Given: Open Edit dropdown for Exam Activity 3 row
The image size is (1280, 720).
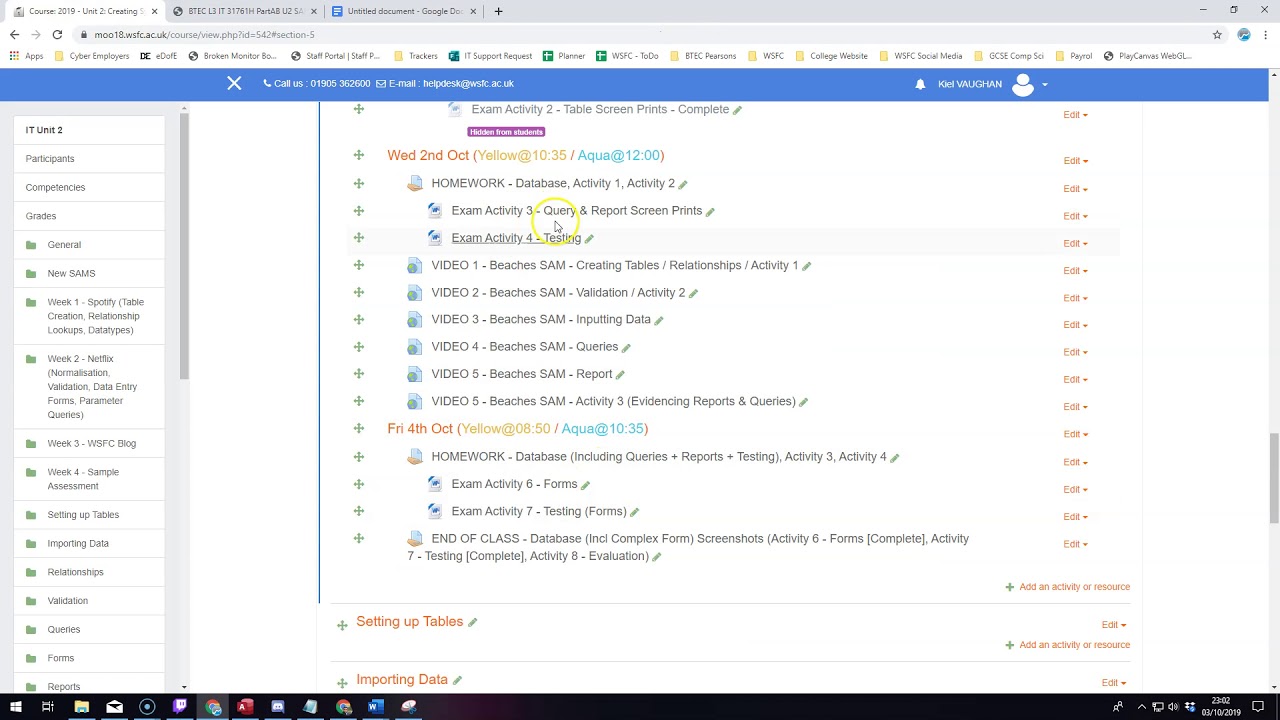Looking at the screenshot, I should point(1075,216).
